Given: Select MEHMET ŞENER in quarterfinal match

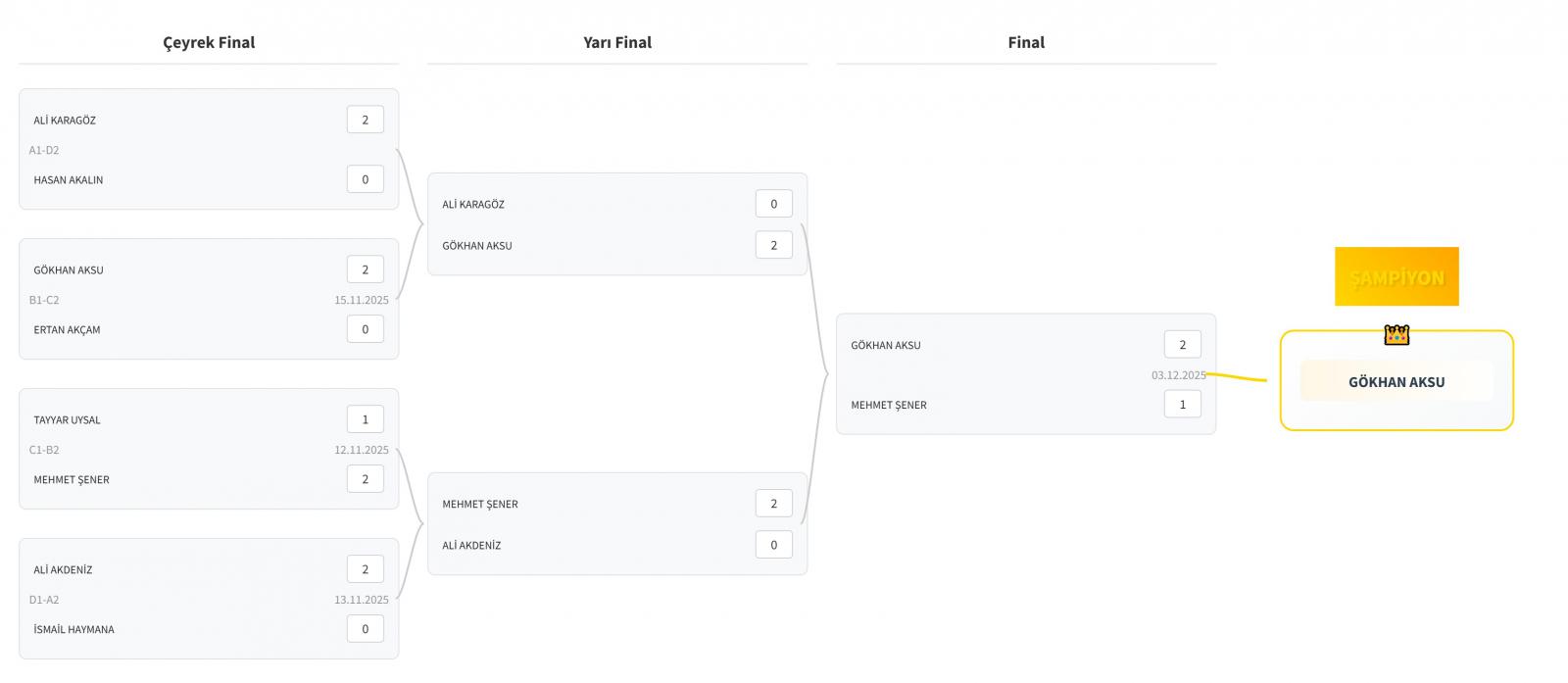Looking at the screenshot, I should [72, 480].
